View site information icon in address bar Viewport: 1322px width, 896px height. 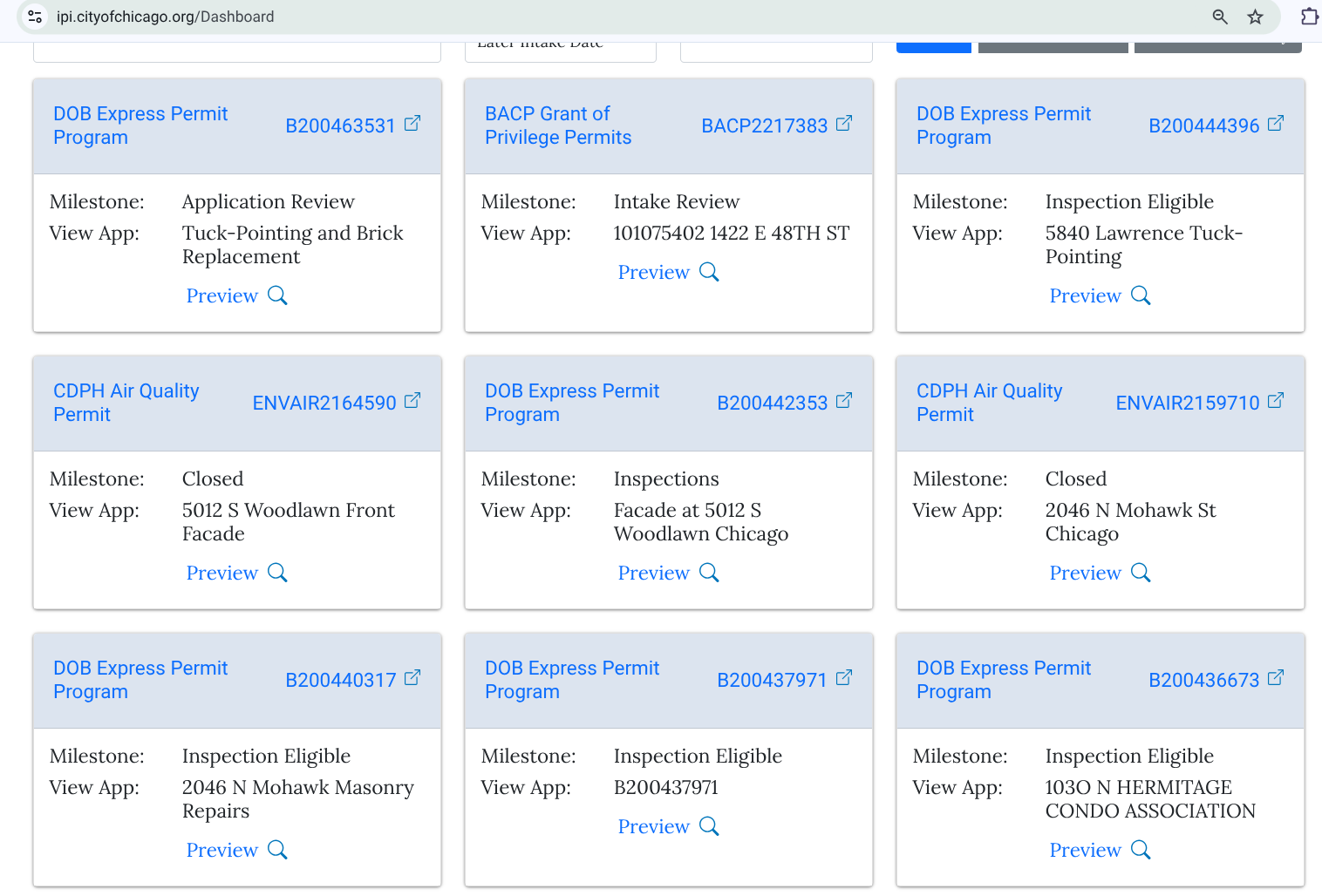pos(35,17)
